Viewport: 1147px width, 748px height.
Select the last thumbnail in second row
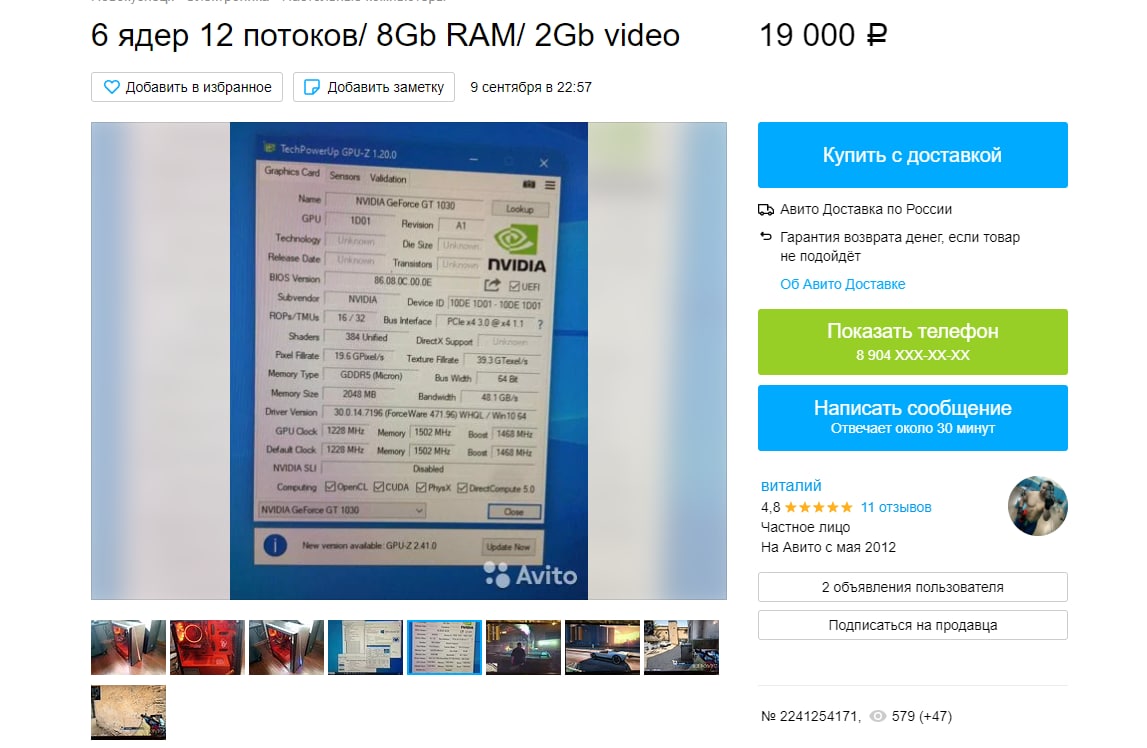[128, 712]
